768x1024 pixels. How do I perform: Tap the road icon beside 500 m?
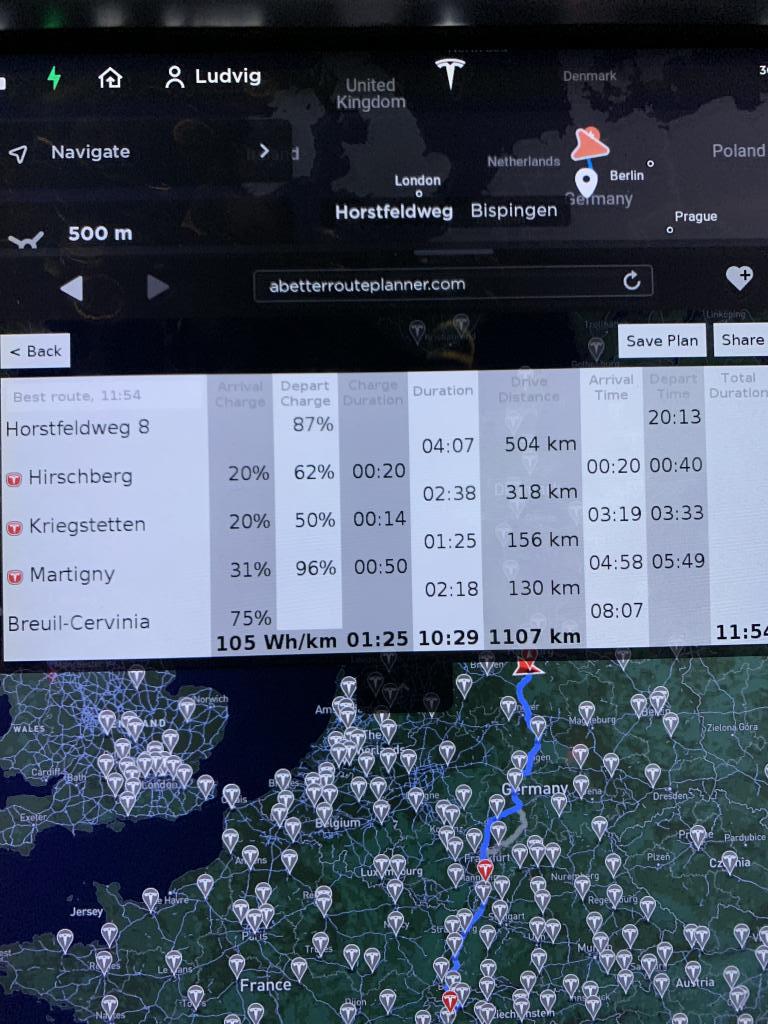(26, 238)
